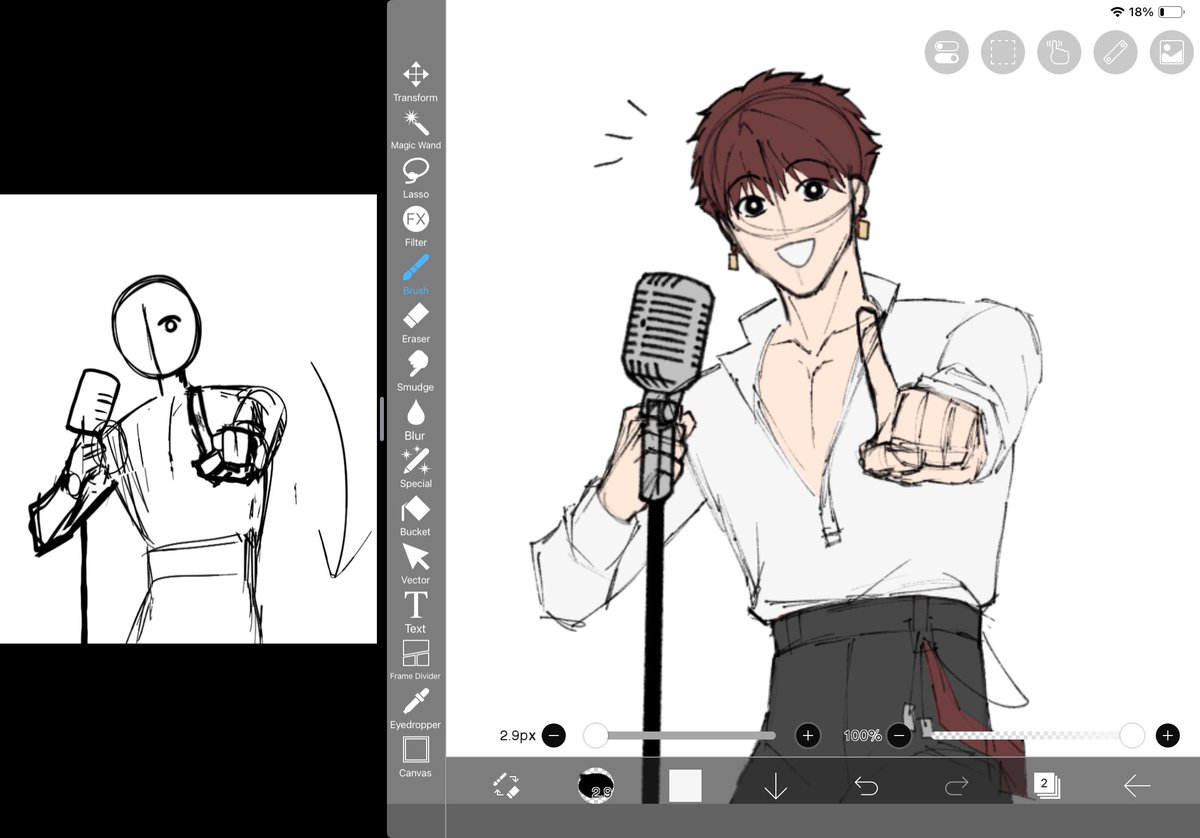Select the Transform tool

415,82
